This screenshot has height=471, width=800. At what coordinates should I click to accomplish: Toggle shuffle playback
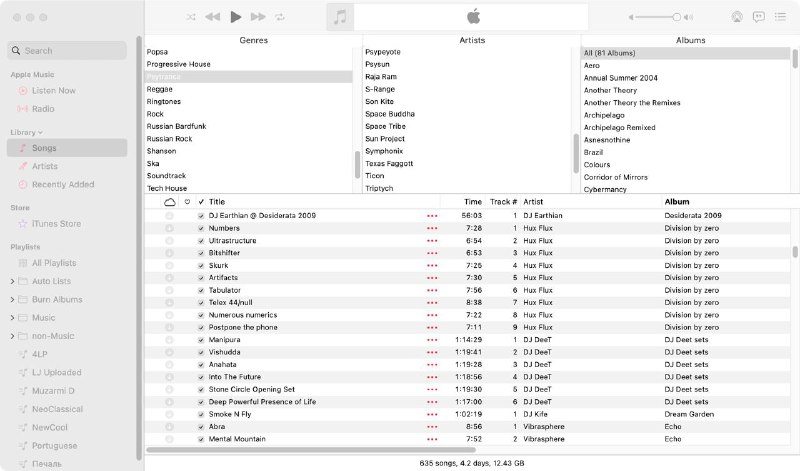pos(191,17)
